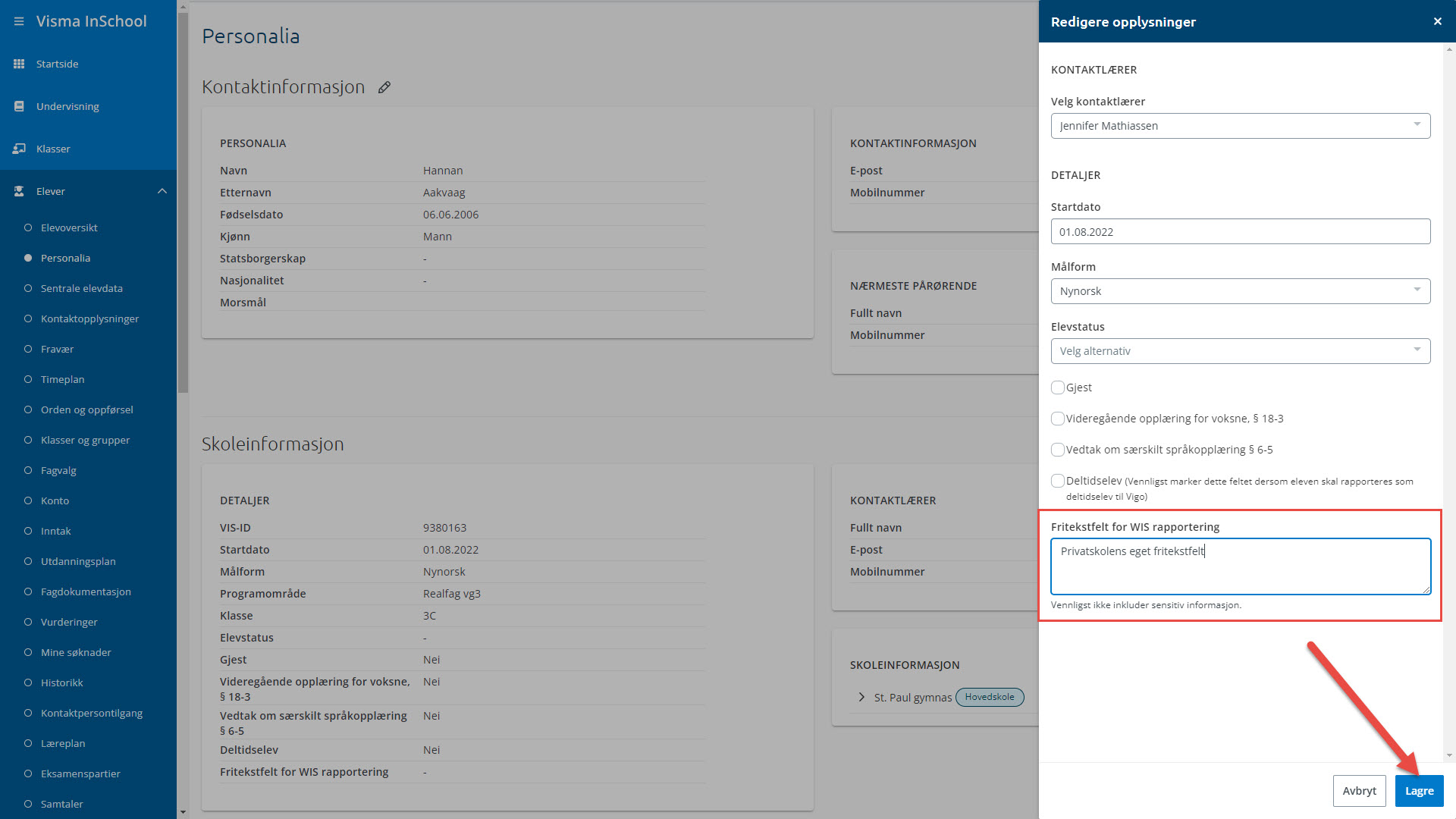Click the Elever student icon
1456x819 pixels.
pos(19,191)
